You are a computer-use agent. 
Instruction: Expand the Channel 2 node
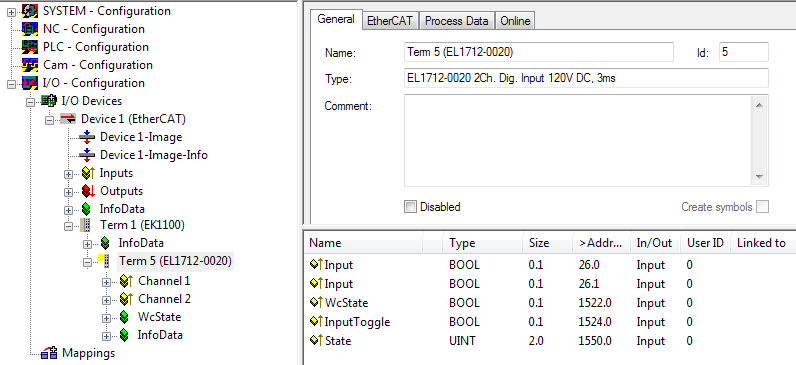[x=106, y=300]
